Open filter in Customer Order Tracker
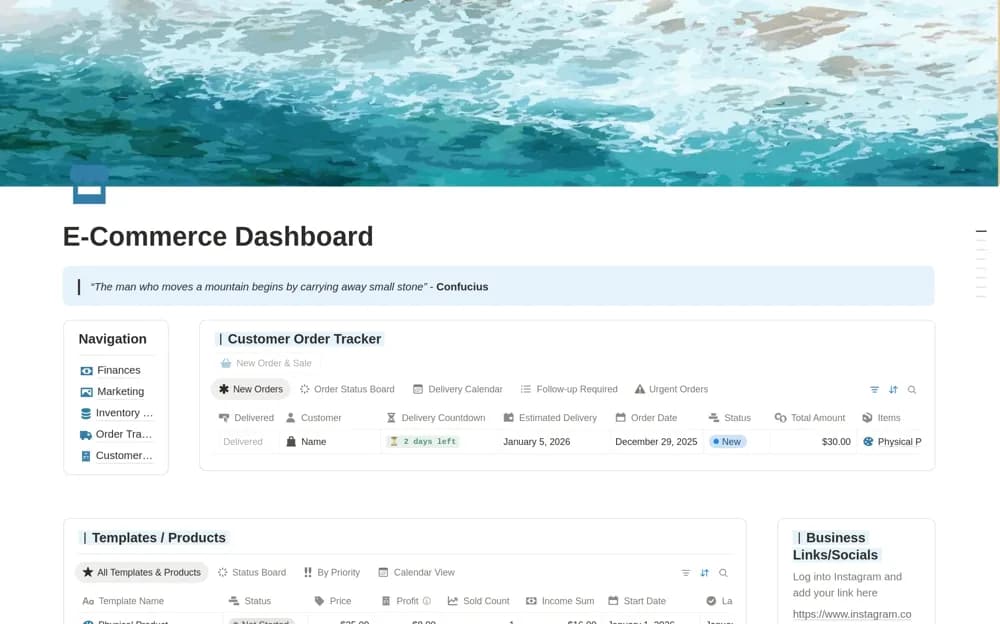Screen dimensions: 1000x624 click(x=874, y=389)
